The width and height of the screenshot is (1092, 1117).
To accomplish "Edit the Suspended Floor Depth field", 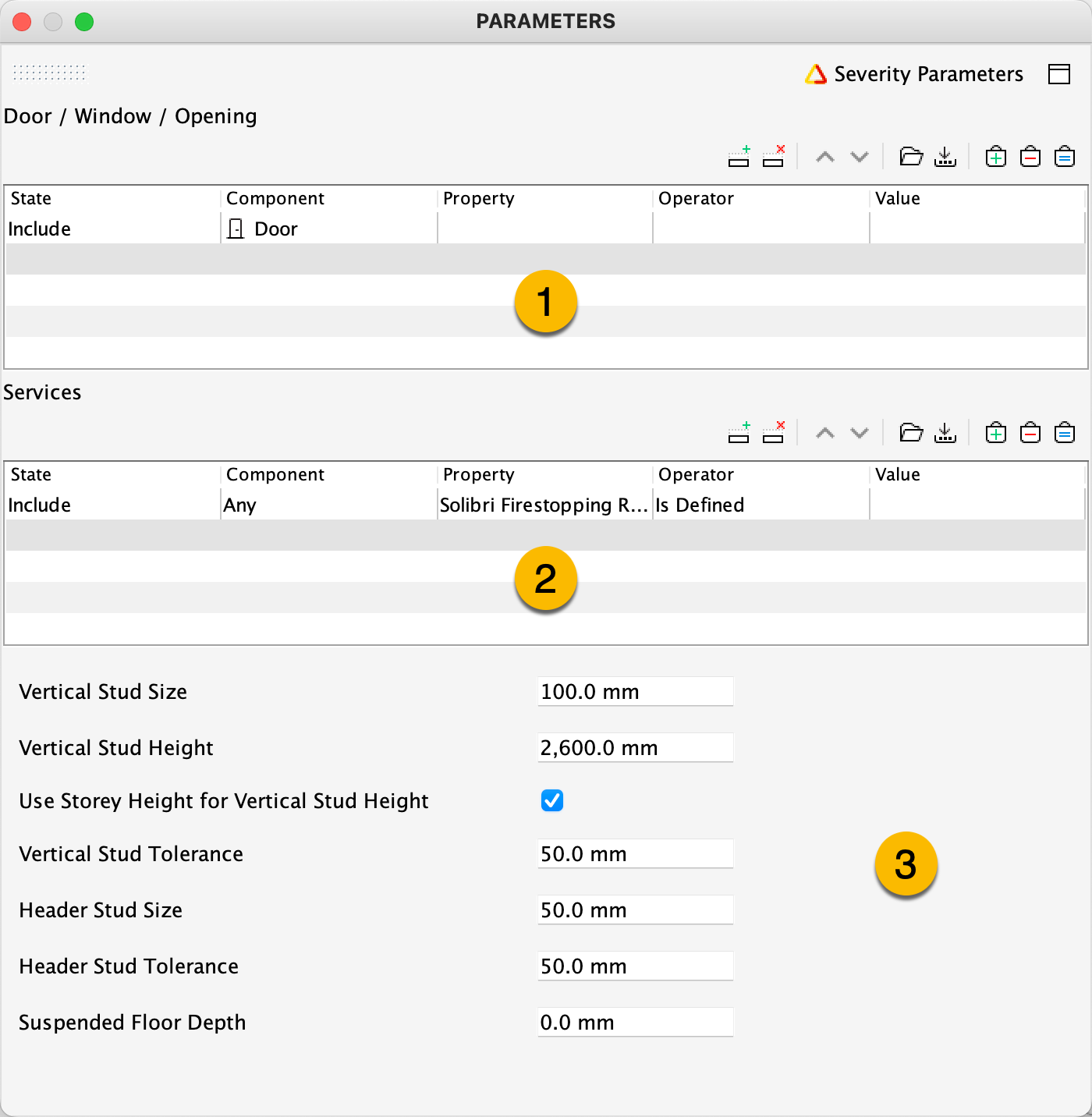I will (x=635, y=1022).
